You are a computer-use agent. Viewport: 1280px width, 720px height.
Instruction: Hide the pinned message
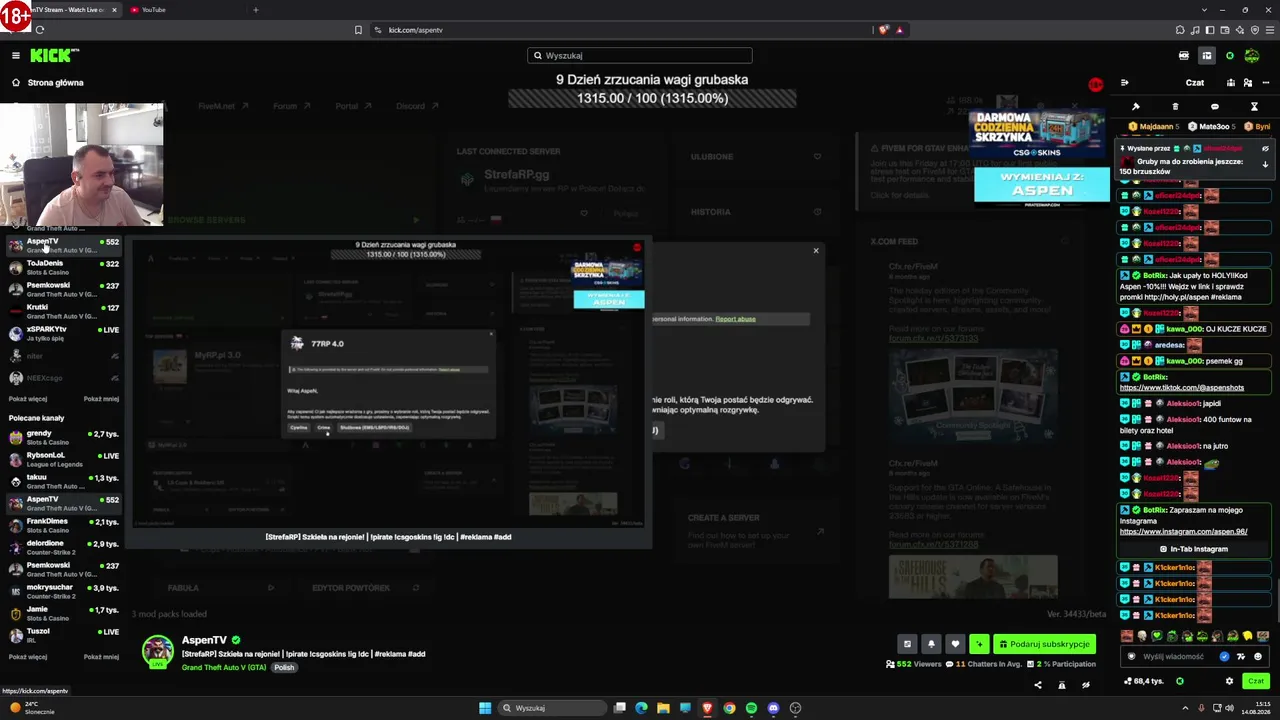[x=1265, y=148]
